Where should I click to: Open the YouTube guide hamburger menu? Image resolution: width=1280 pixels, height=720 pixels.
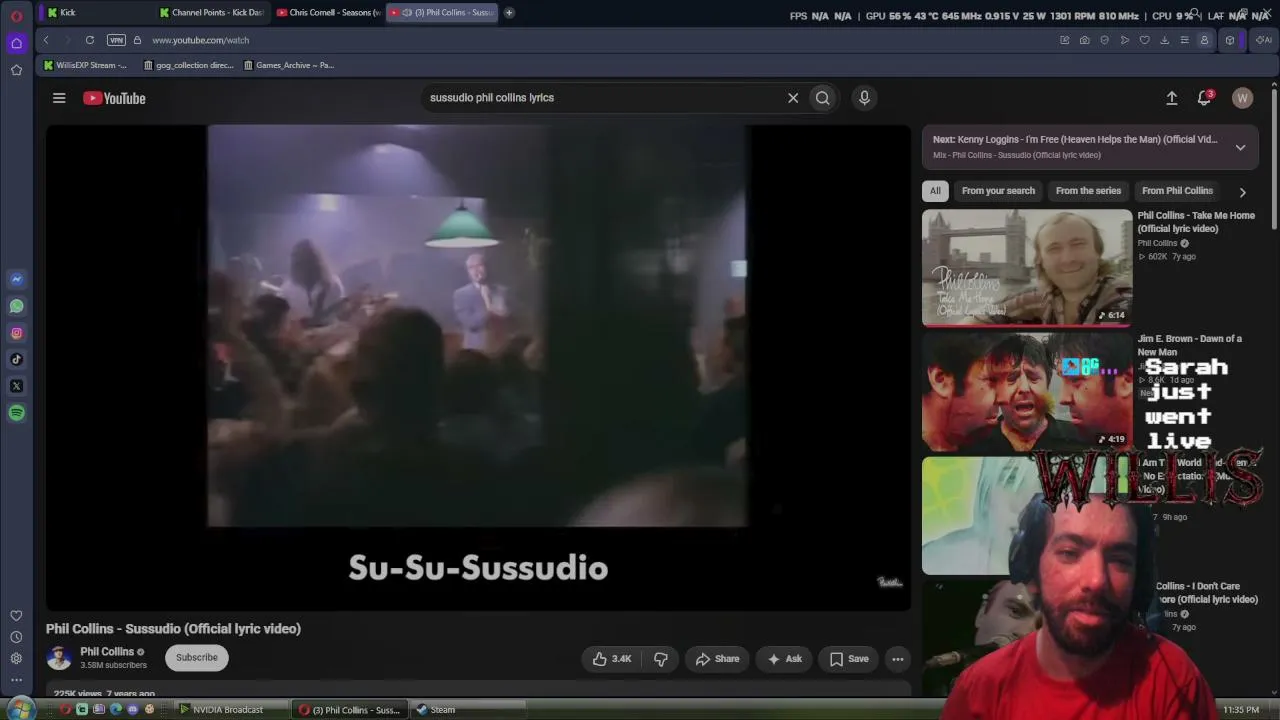click(x=59, y=98)
